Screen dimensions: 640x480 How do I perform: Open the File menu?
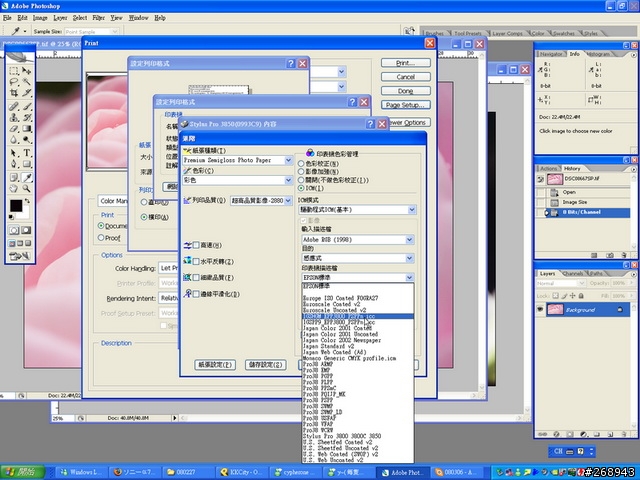tap(7, 18)
